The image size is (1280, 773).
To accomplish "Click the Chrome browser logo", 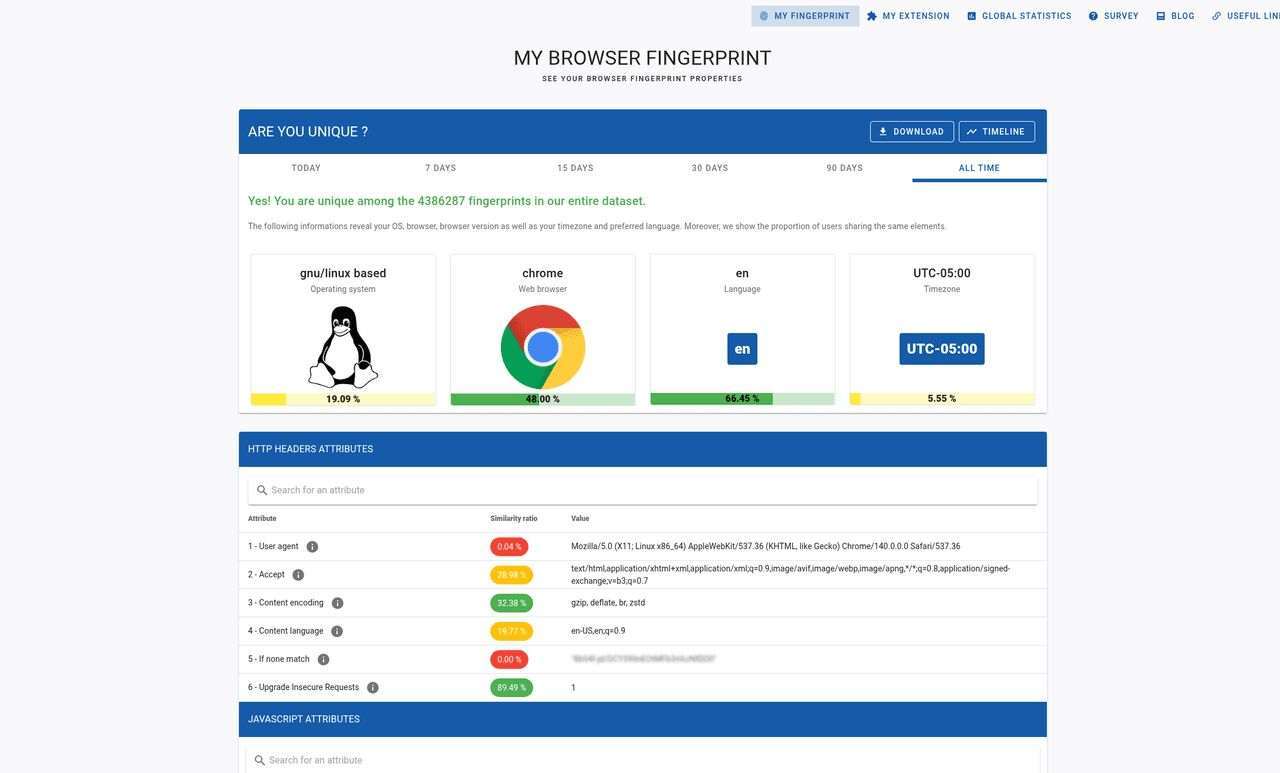I will [x=543, y=347].
